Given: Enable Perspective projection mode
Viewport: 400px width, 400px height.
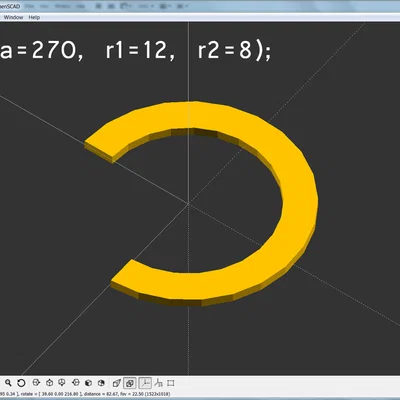Looking at the screenshot, I should (116, 383).
